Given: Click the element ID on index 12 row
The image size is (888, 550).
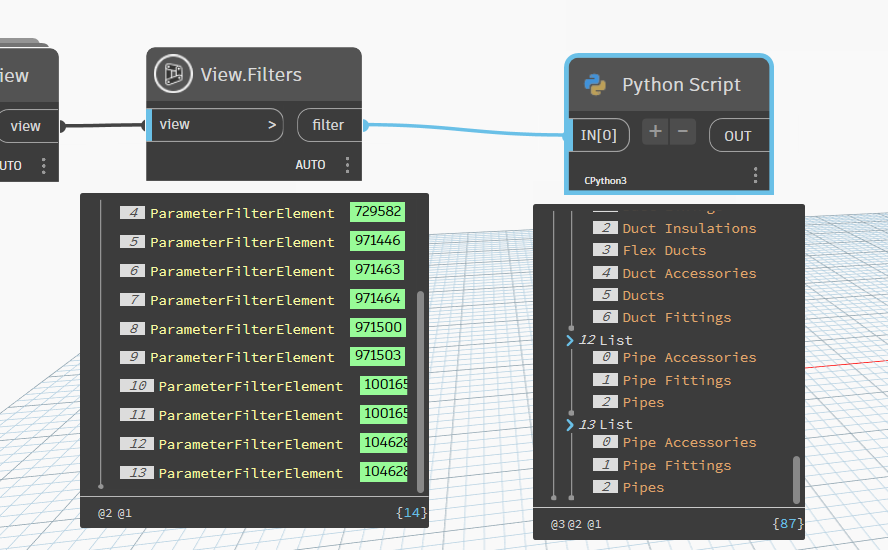Looking at the screenshot, I should click(x=383, y=442).
